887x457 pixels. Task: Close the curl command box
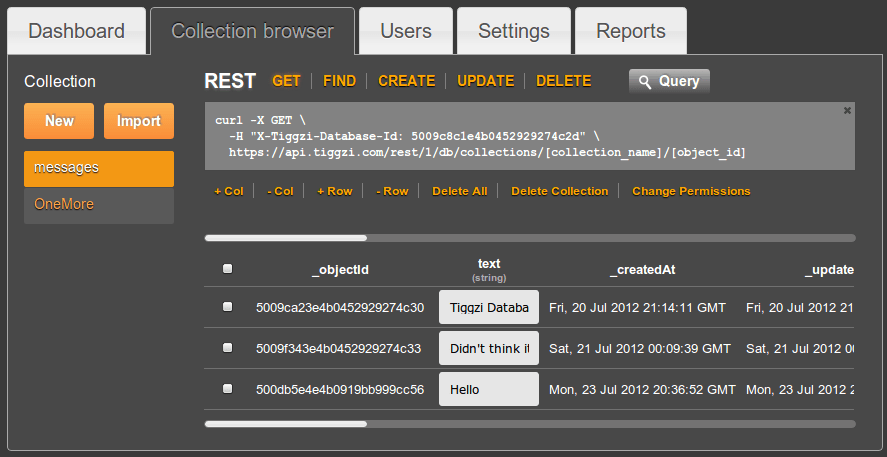[847, 110]
